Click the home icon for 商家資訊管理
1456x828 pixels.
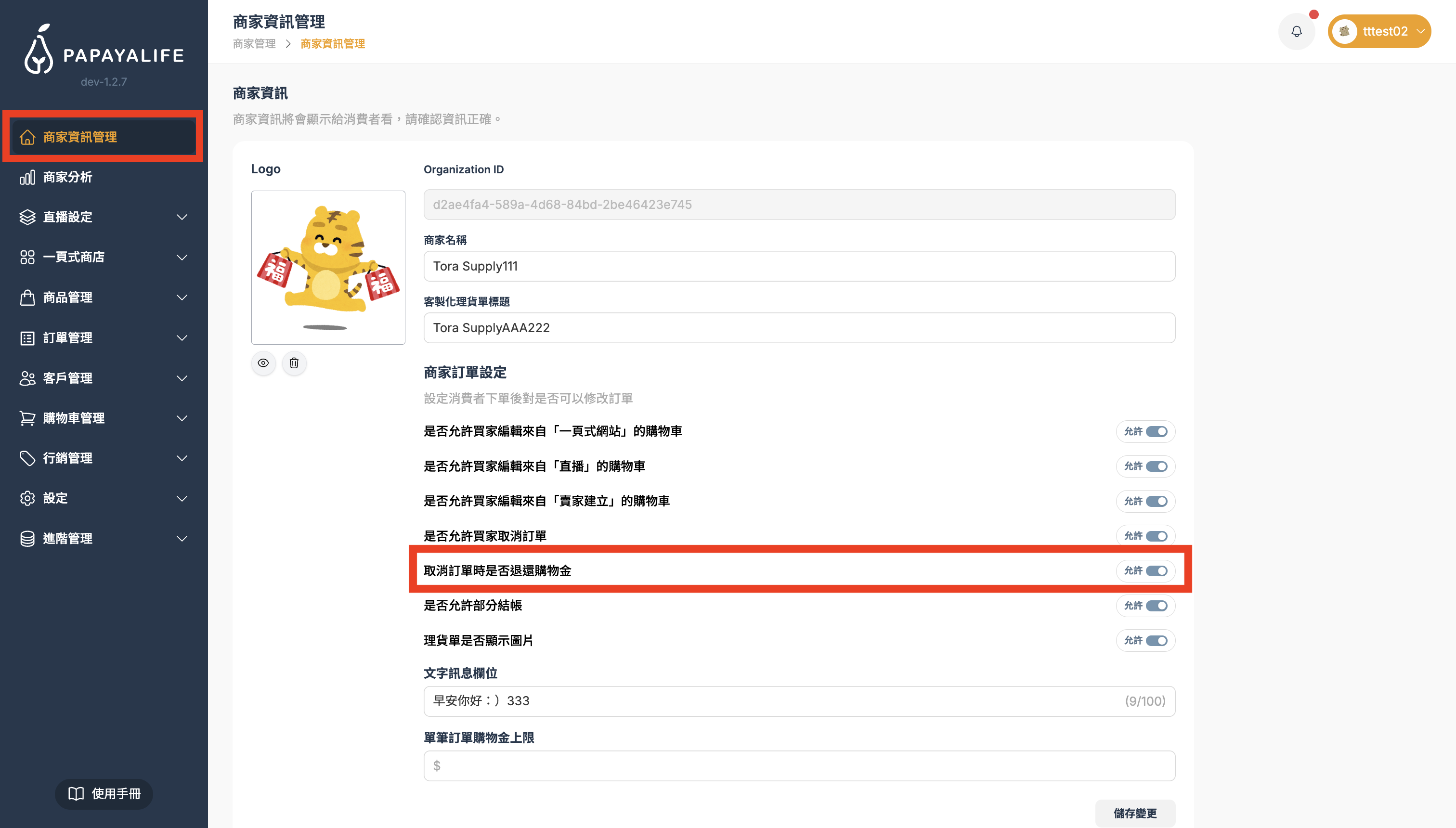point(27,137)
